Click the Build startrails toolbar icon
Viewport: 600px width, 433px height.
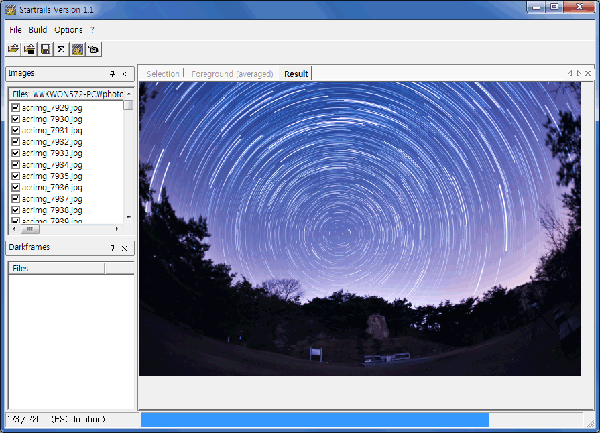click(x=77, y=49)
